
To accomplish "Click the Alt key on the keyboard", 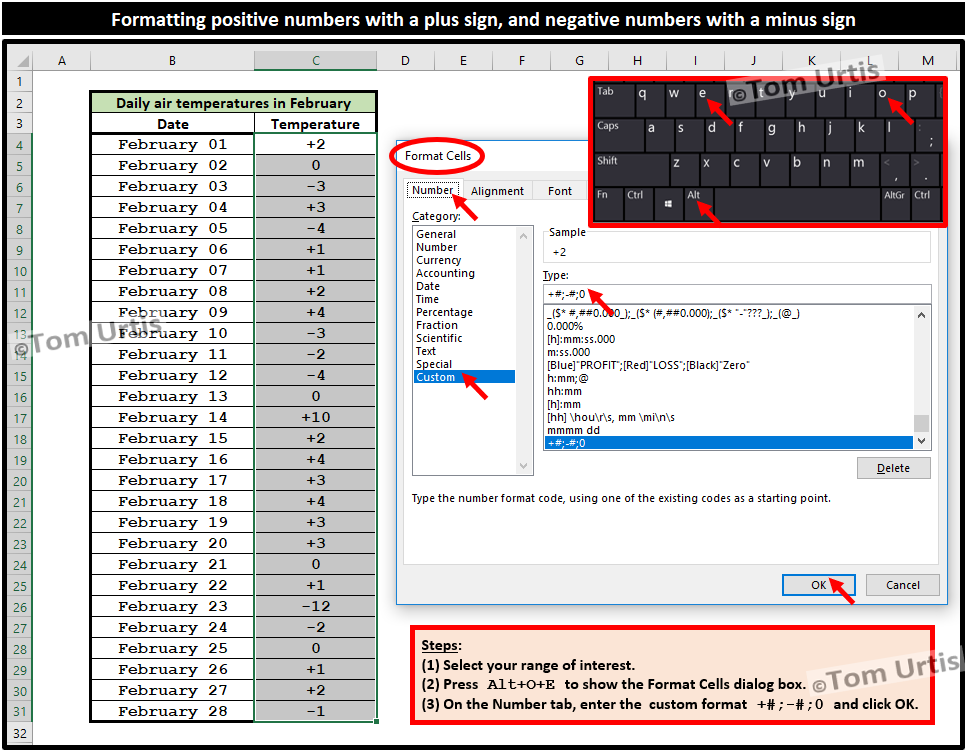I will click(699, 204).
